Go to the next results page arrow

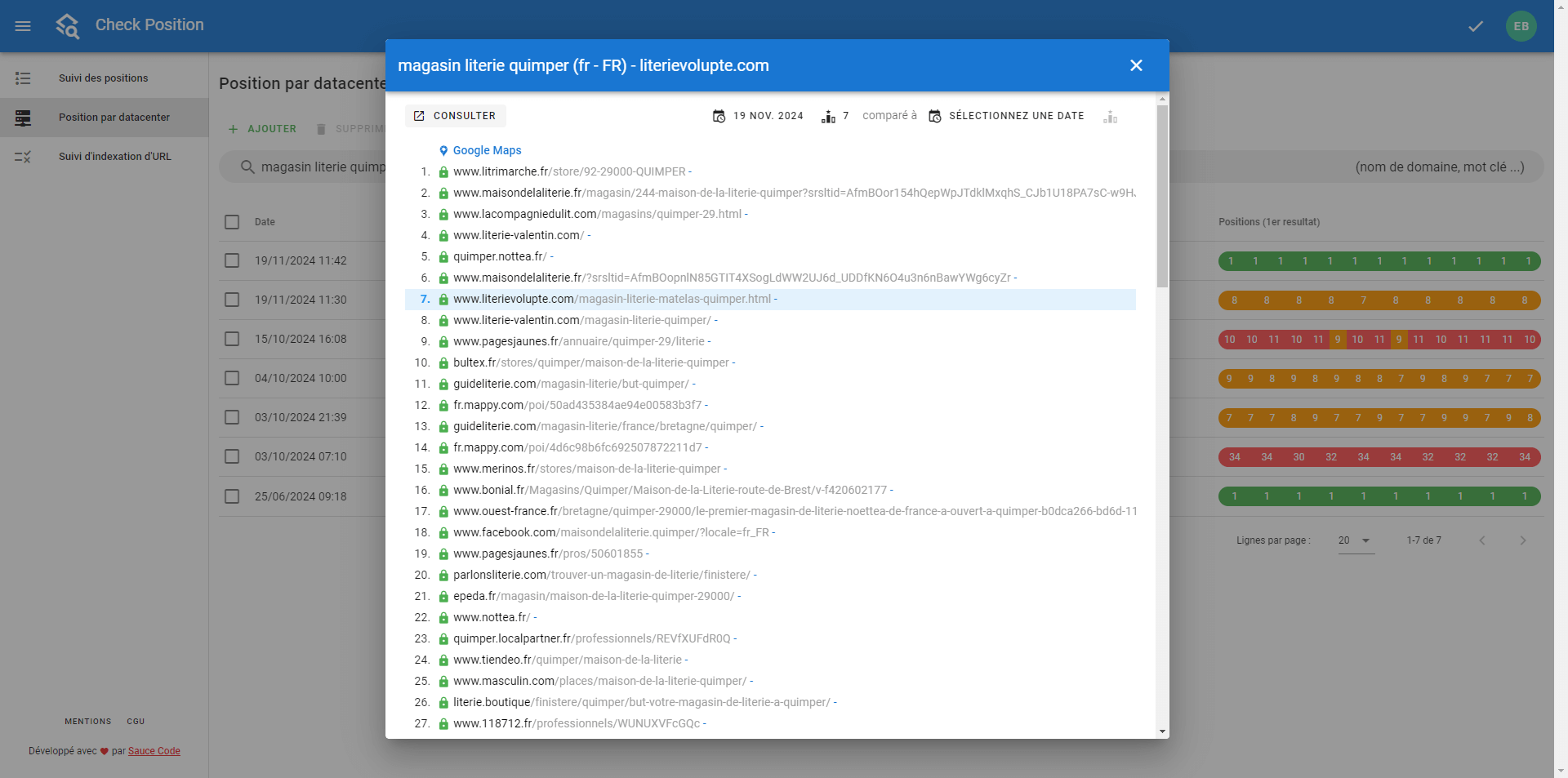tap(1522, 540)
